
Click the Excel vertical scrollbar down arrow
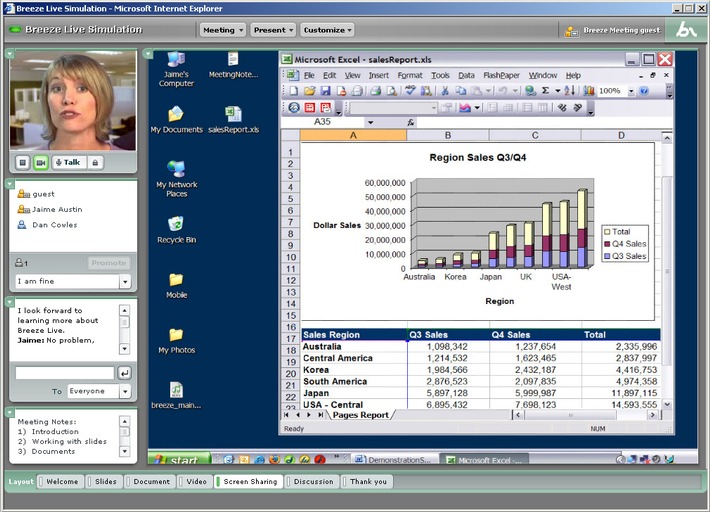tap(667, 404)
